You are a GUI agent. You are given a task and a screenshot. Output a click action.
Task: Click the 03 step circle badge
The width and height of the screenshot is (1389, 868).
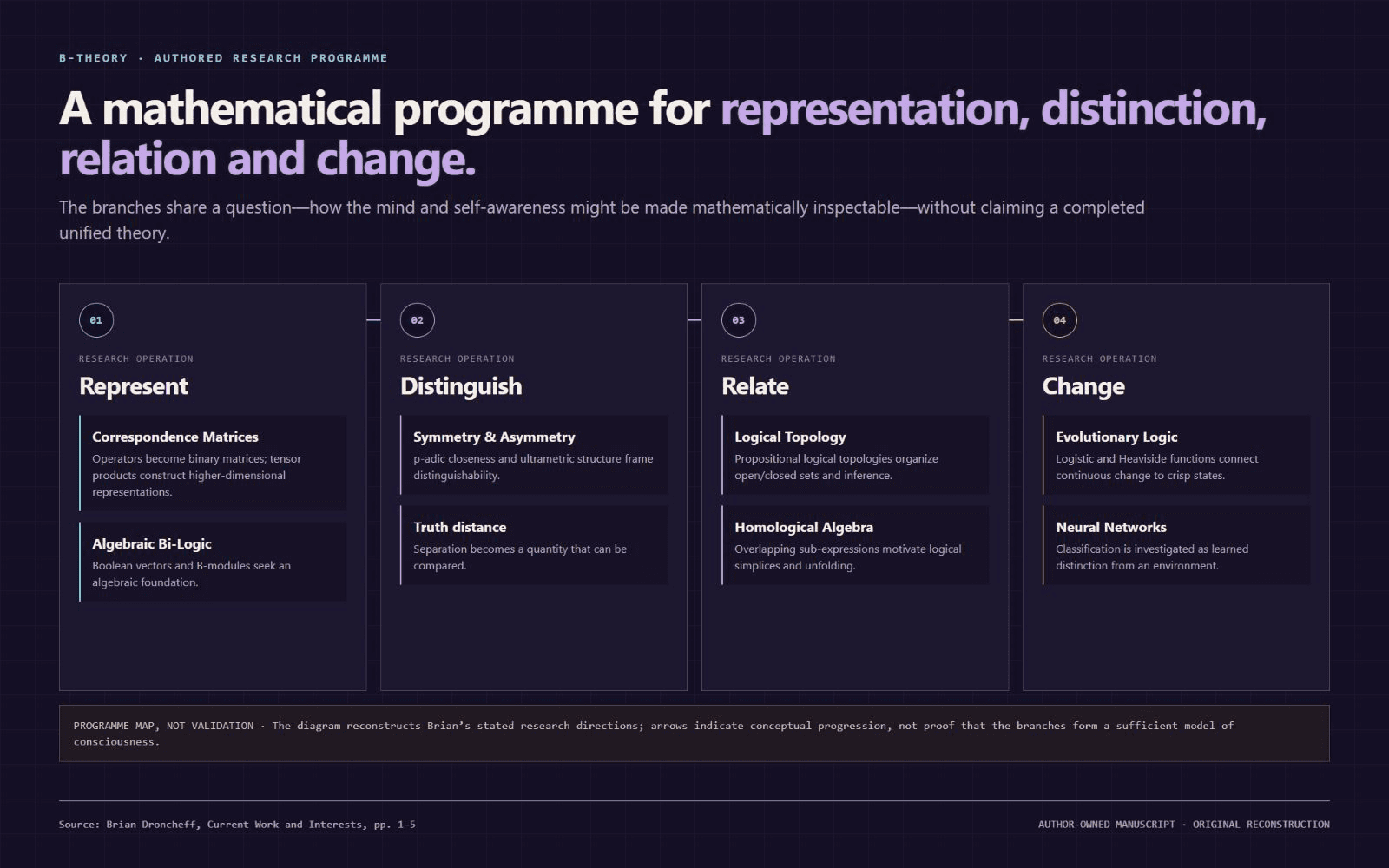point(739,320)
